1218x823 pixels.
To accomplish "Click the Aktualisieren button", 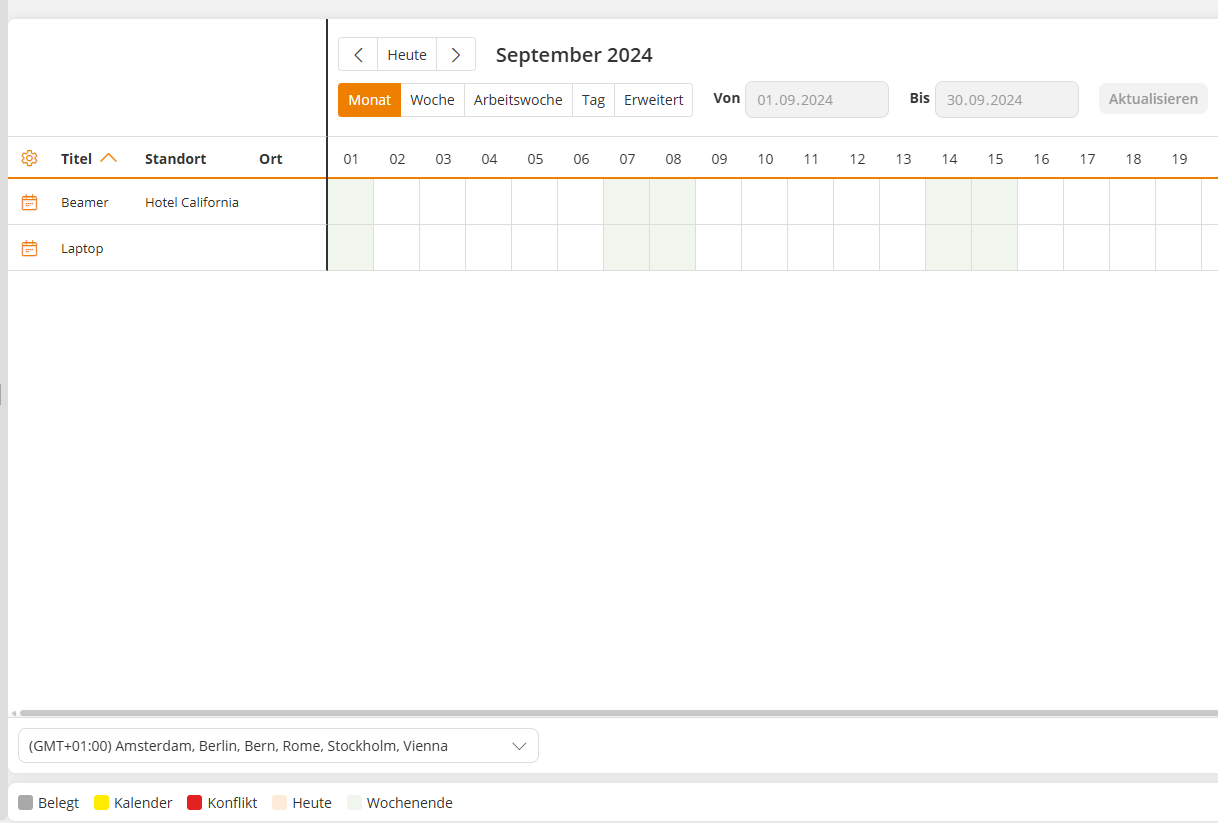I will 1153,99.
